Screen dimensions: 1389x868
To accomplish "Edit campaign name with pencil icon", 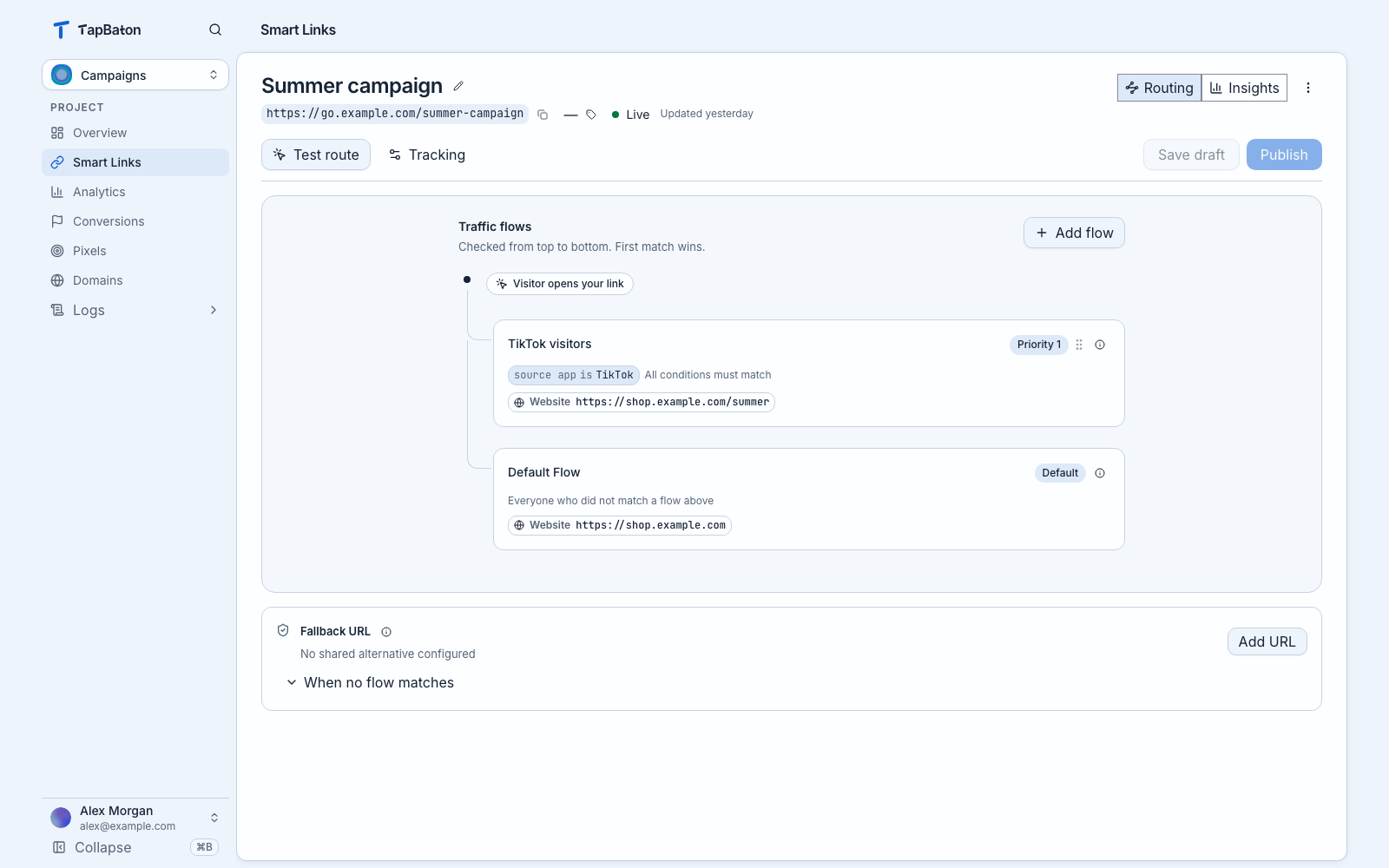I will (x=458, y=86).
